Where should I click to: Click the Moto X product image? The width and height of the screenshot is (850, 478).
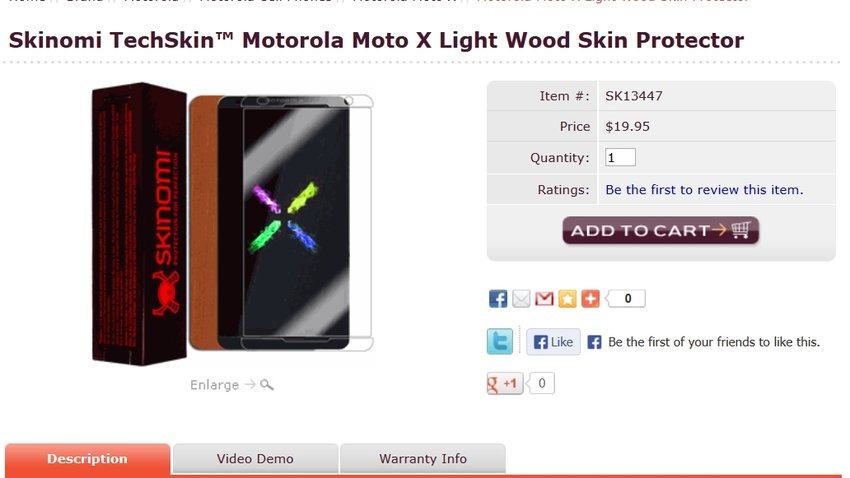(x=233, y=224)
